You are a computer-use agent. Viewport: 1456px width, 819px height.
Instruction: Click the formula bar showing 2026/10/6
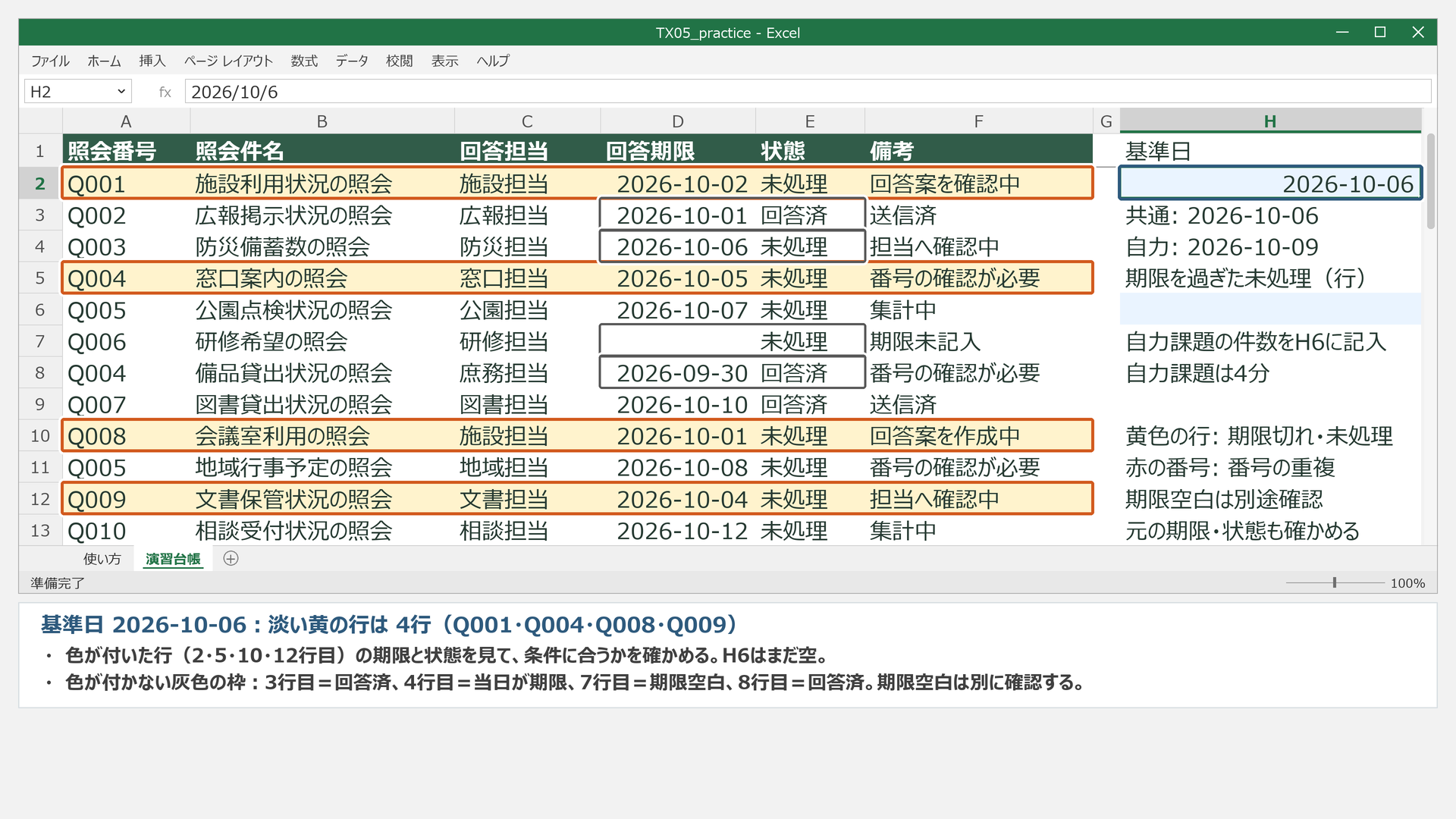pos(808,92)
